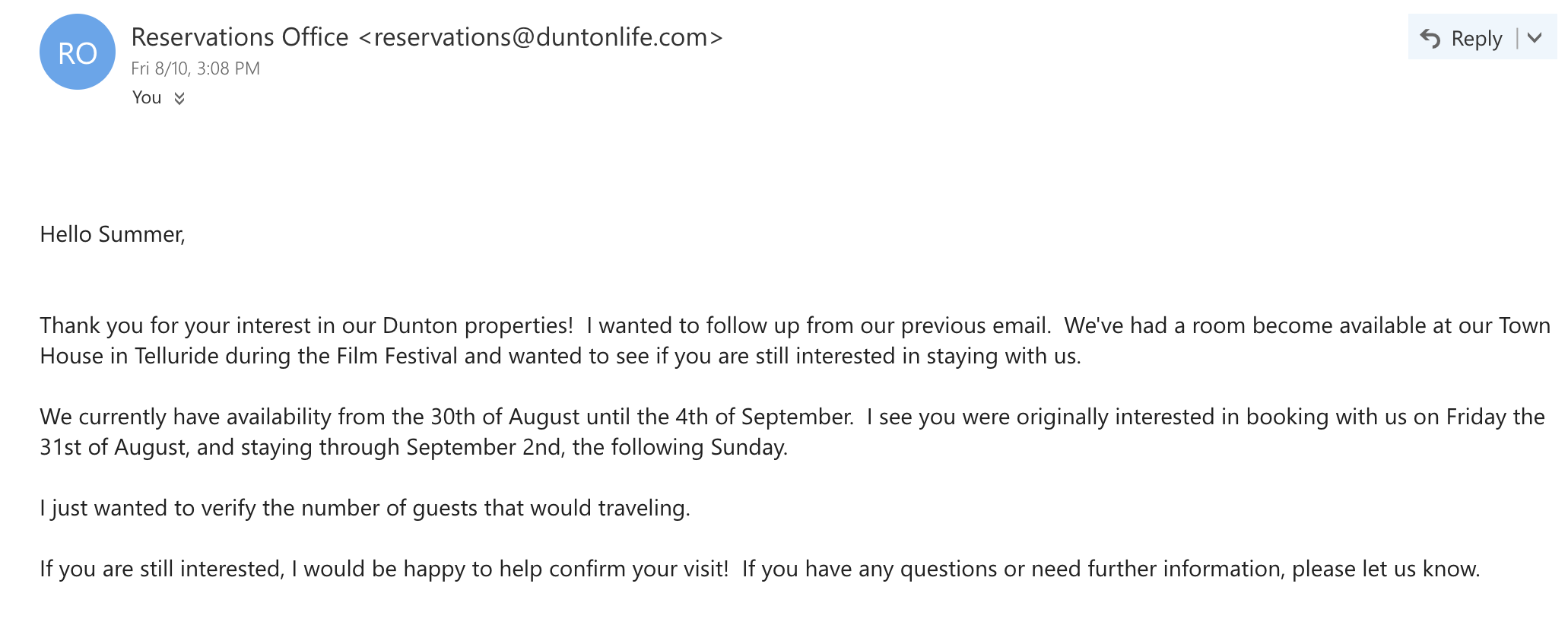Click the curved reply arrow icon
The width and height of the screenshot is (1568, 625).
1430,38
